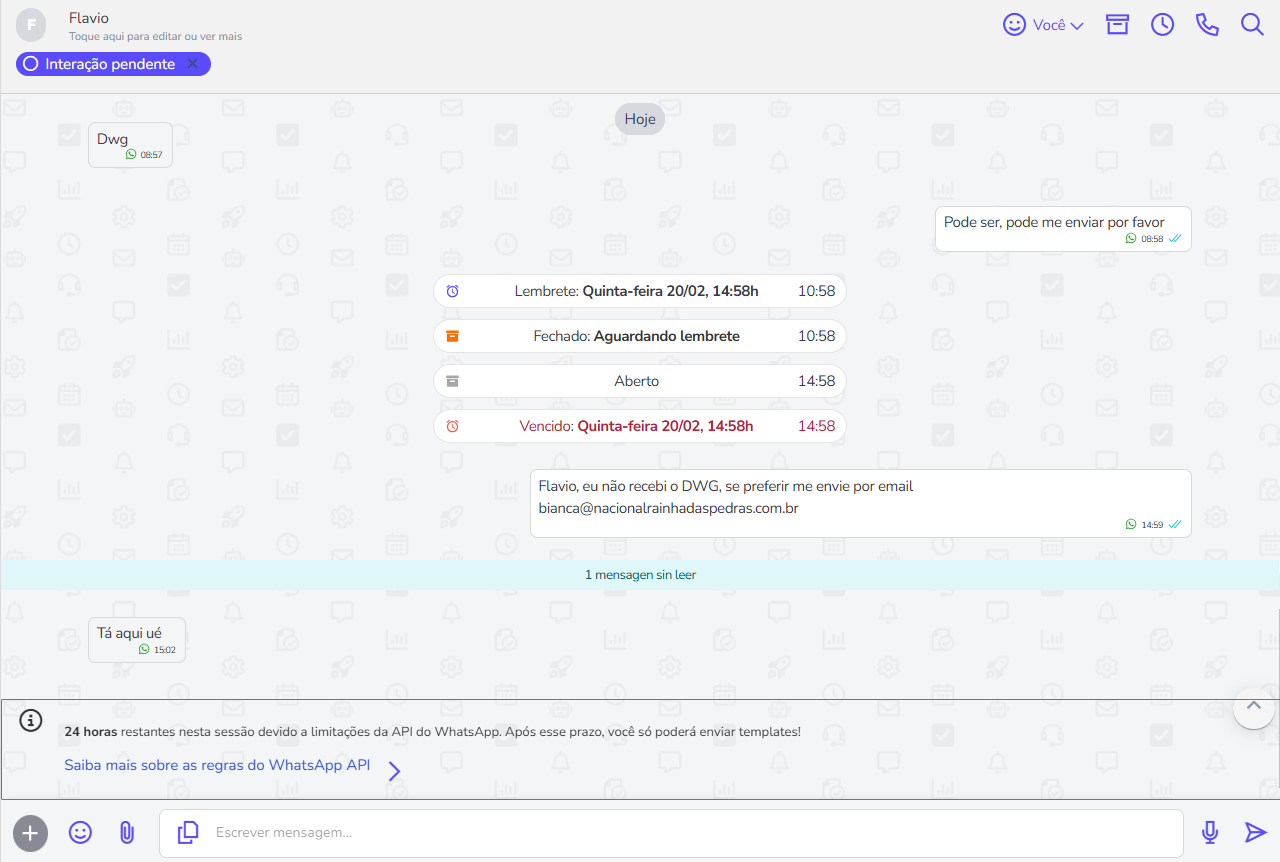
Task: Click Flavio's name to edit contact
Action: [x=89, y=18]
